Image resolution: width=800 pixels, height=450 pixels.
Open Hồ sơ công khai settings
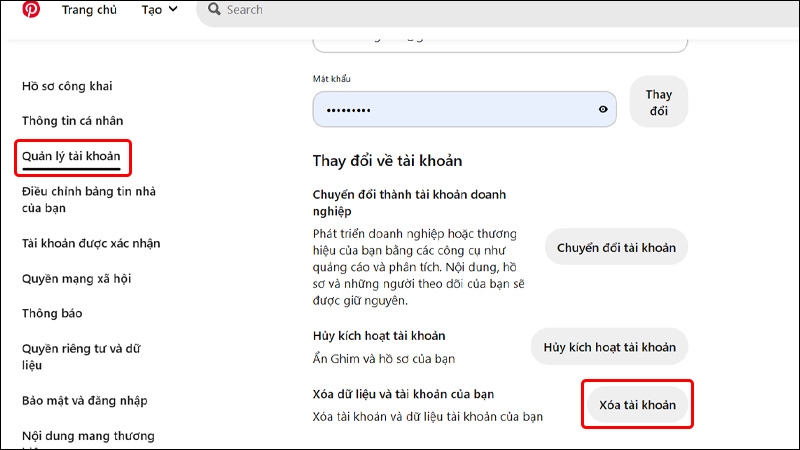click(67, 86)
